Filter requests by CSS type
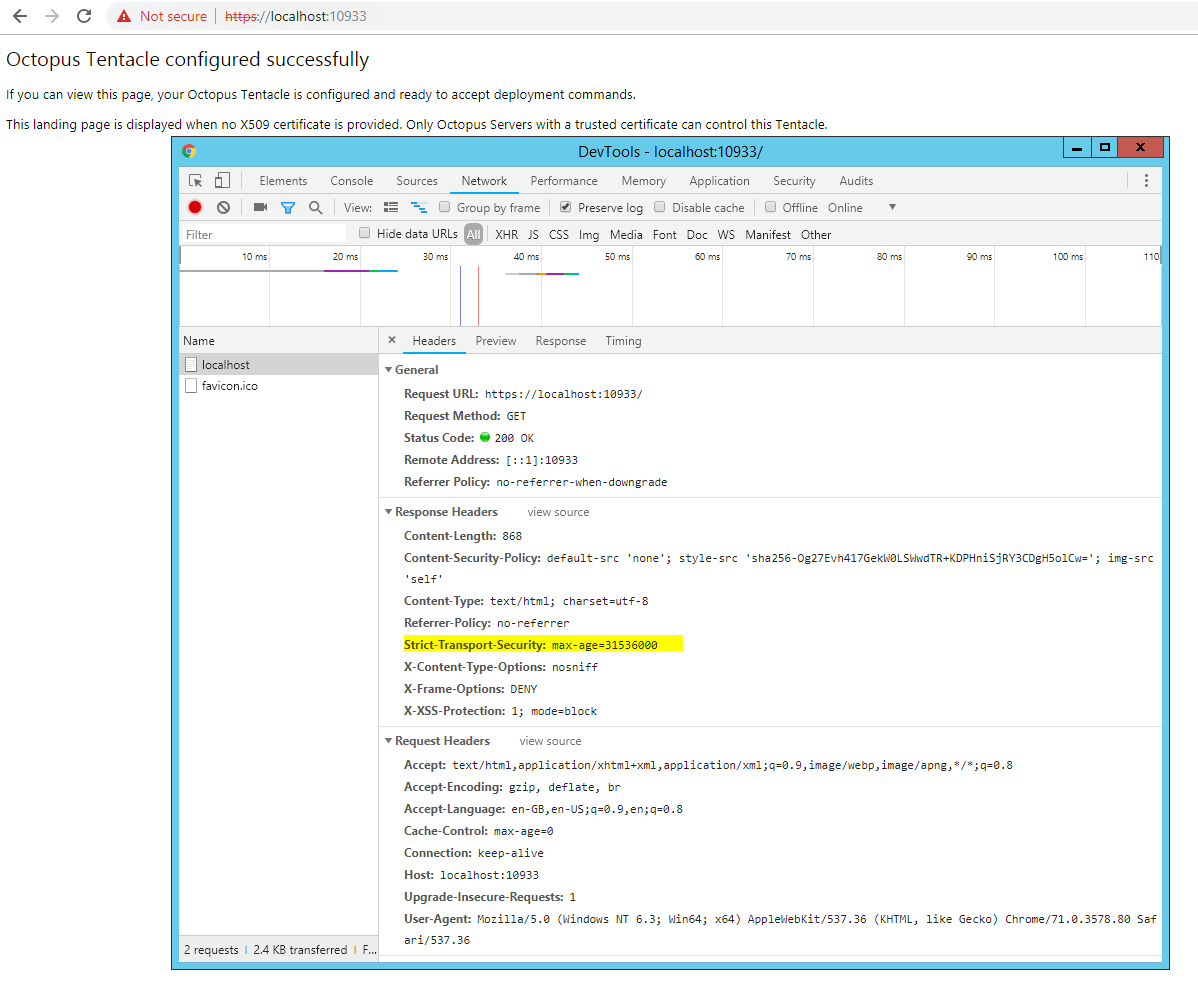Screen dimensions: 1198x997 click(559, 235)
